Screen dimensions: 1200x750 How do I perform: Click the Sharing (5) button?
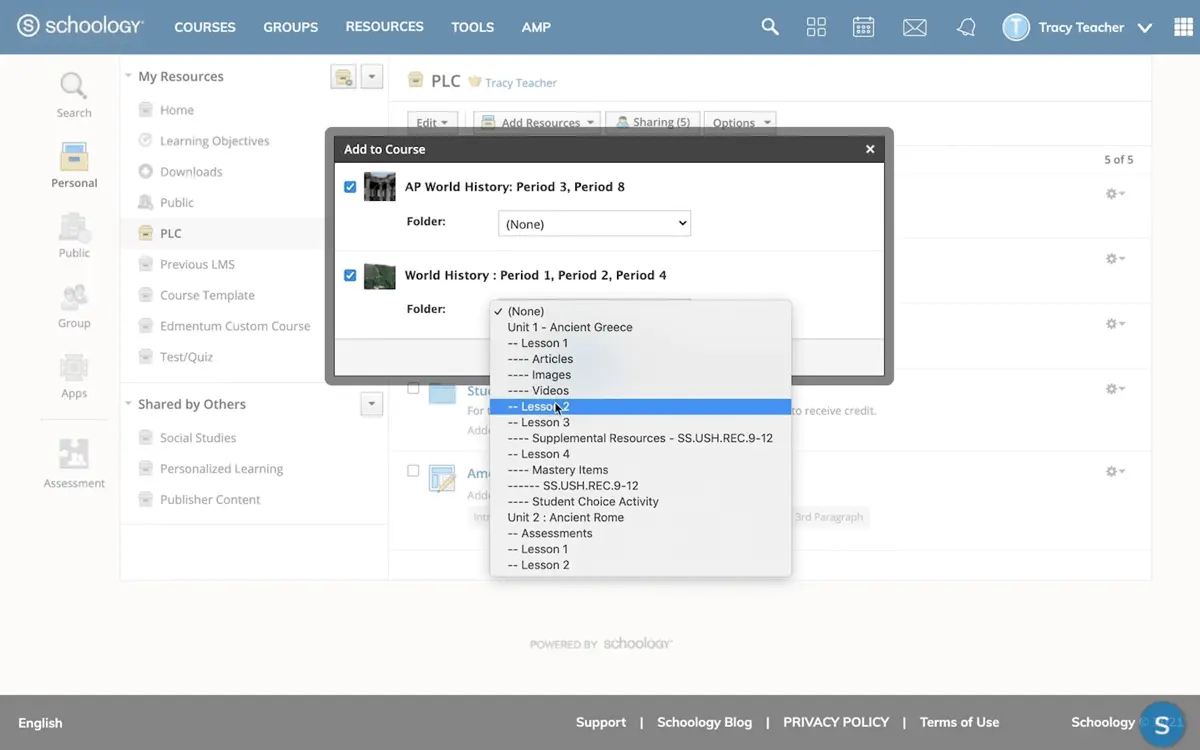[653, 122]
